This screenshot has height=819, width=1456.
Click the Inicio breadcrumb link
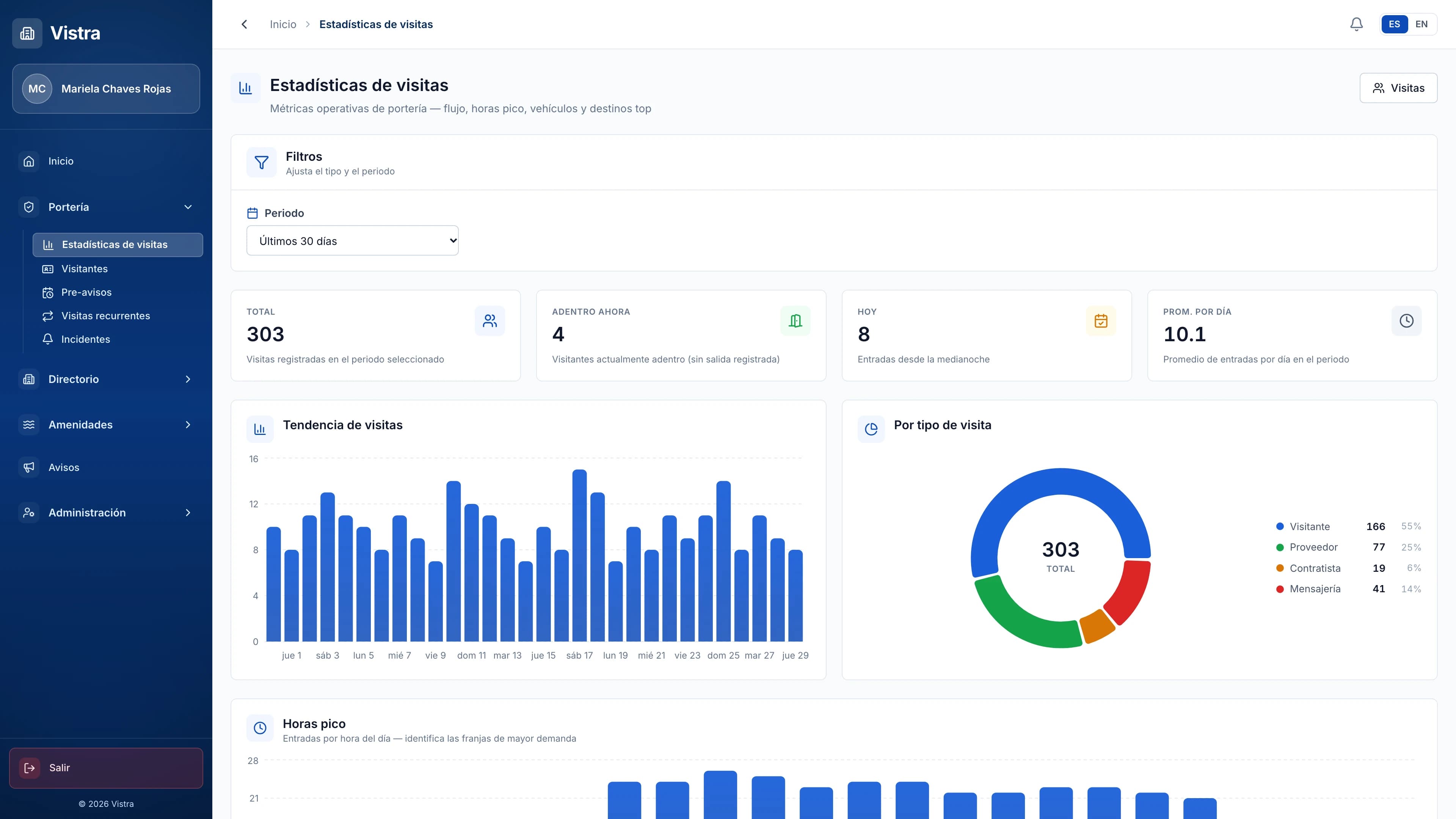tap(282, 24)
